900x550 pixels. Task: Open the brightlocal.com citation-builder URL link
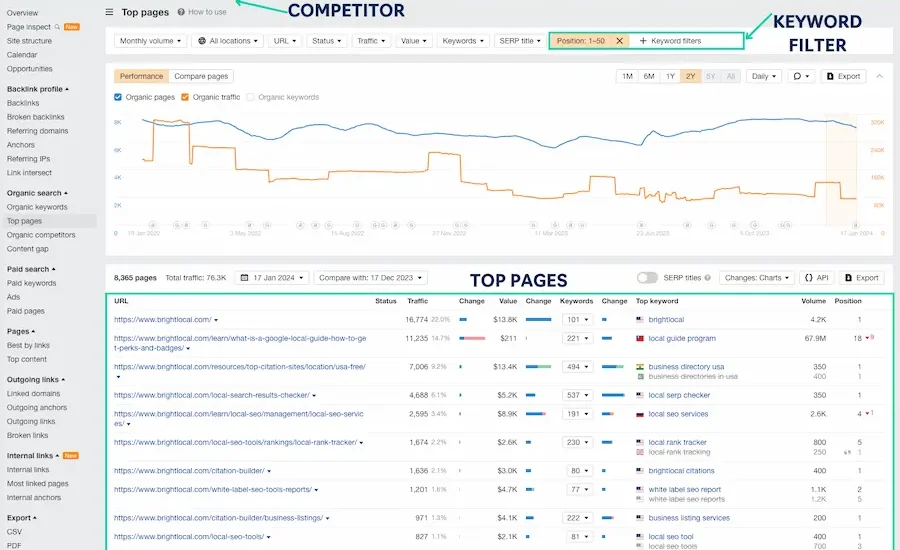pyautogui.click(x=189, y=470)
